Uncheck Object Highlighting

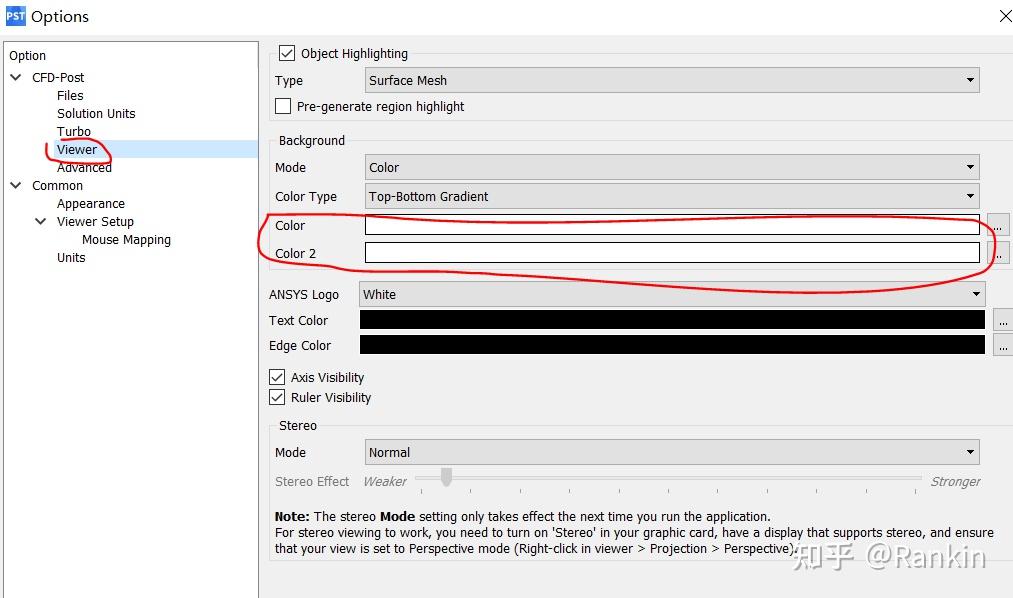click(x=287, y=53)
